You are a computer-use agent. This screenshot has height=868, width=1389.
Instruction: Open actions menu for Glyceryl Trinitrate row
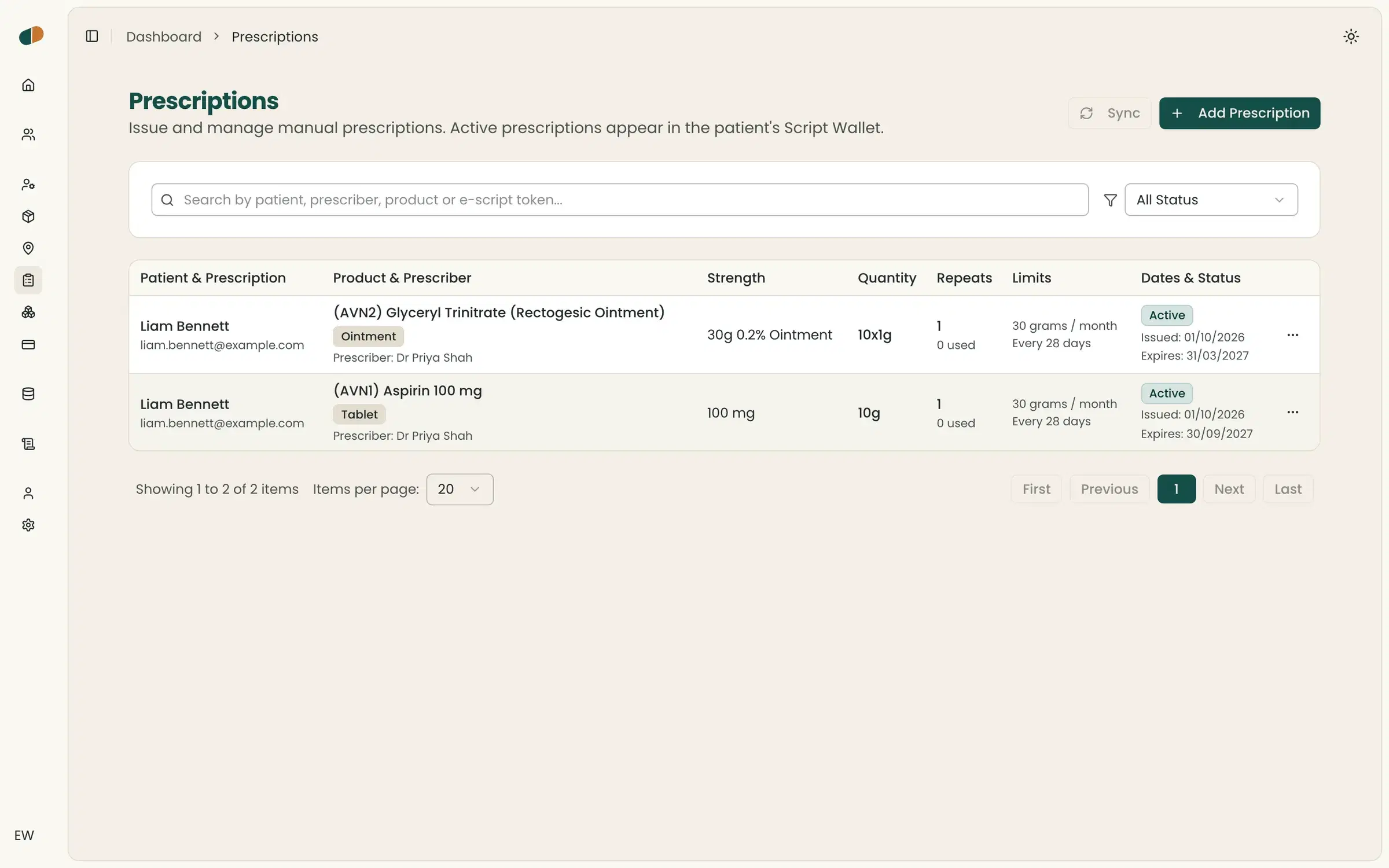coord(1293,335)
